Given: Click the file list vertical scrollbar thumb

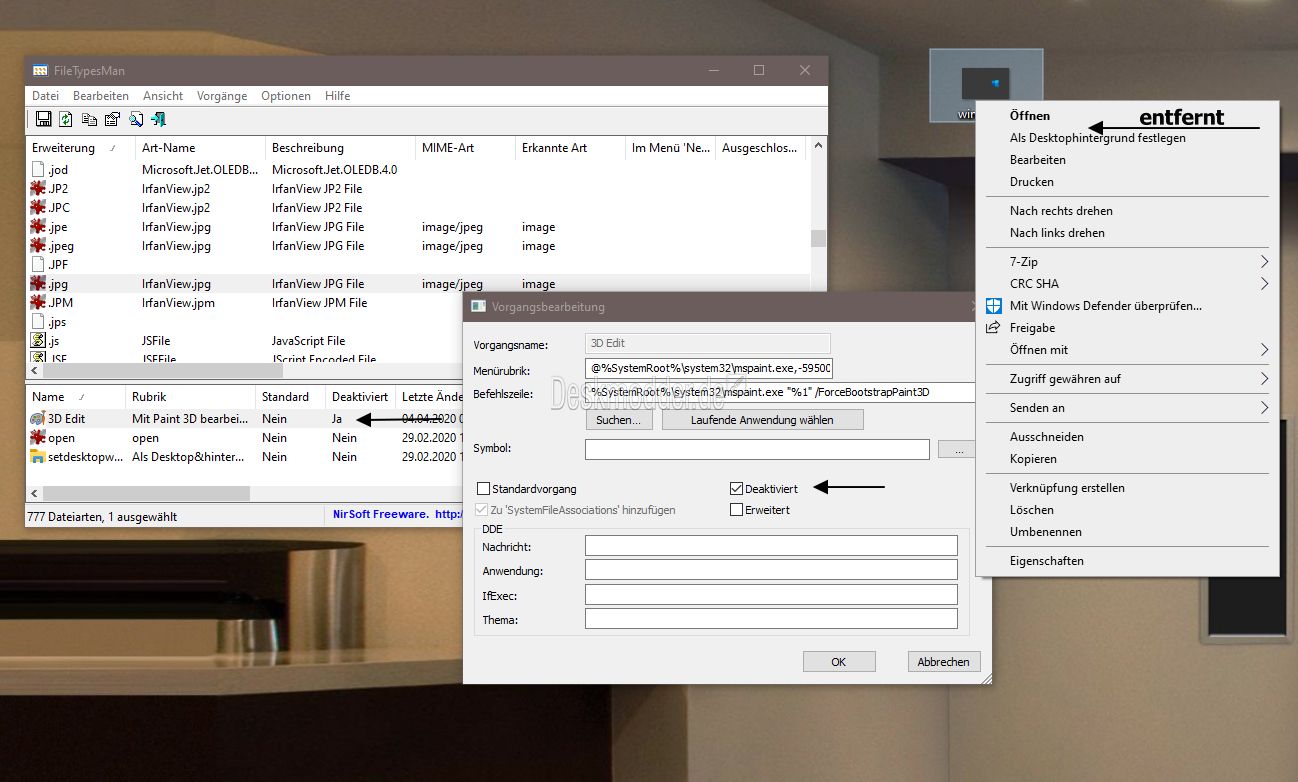Looking at the screenshot, I should [x=818, y=238].
